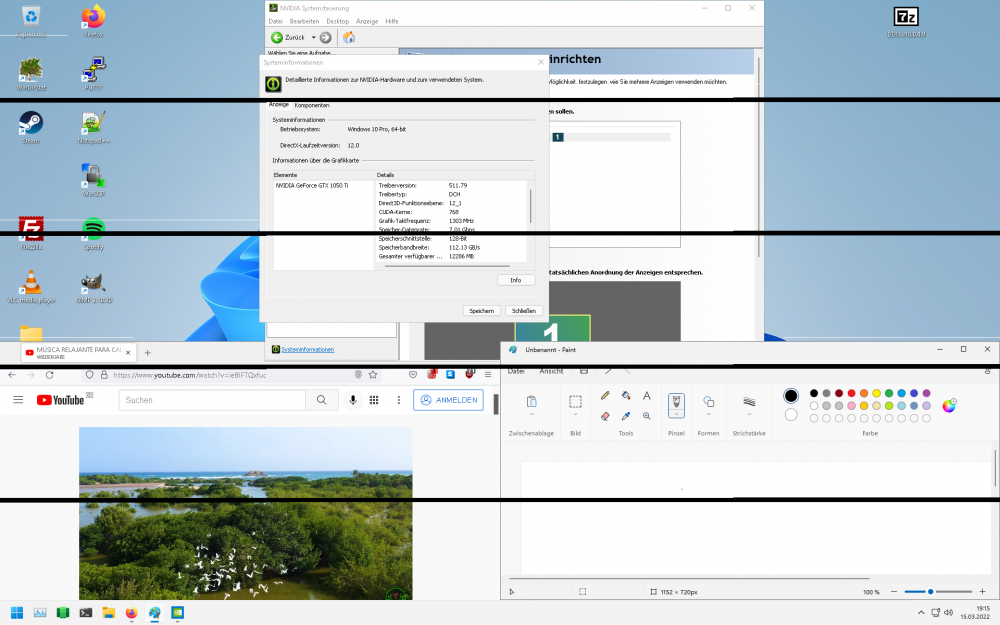Click the Windows Start button

17,613
